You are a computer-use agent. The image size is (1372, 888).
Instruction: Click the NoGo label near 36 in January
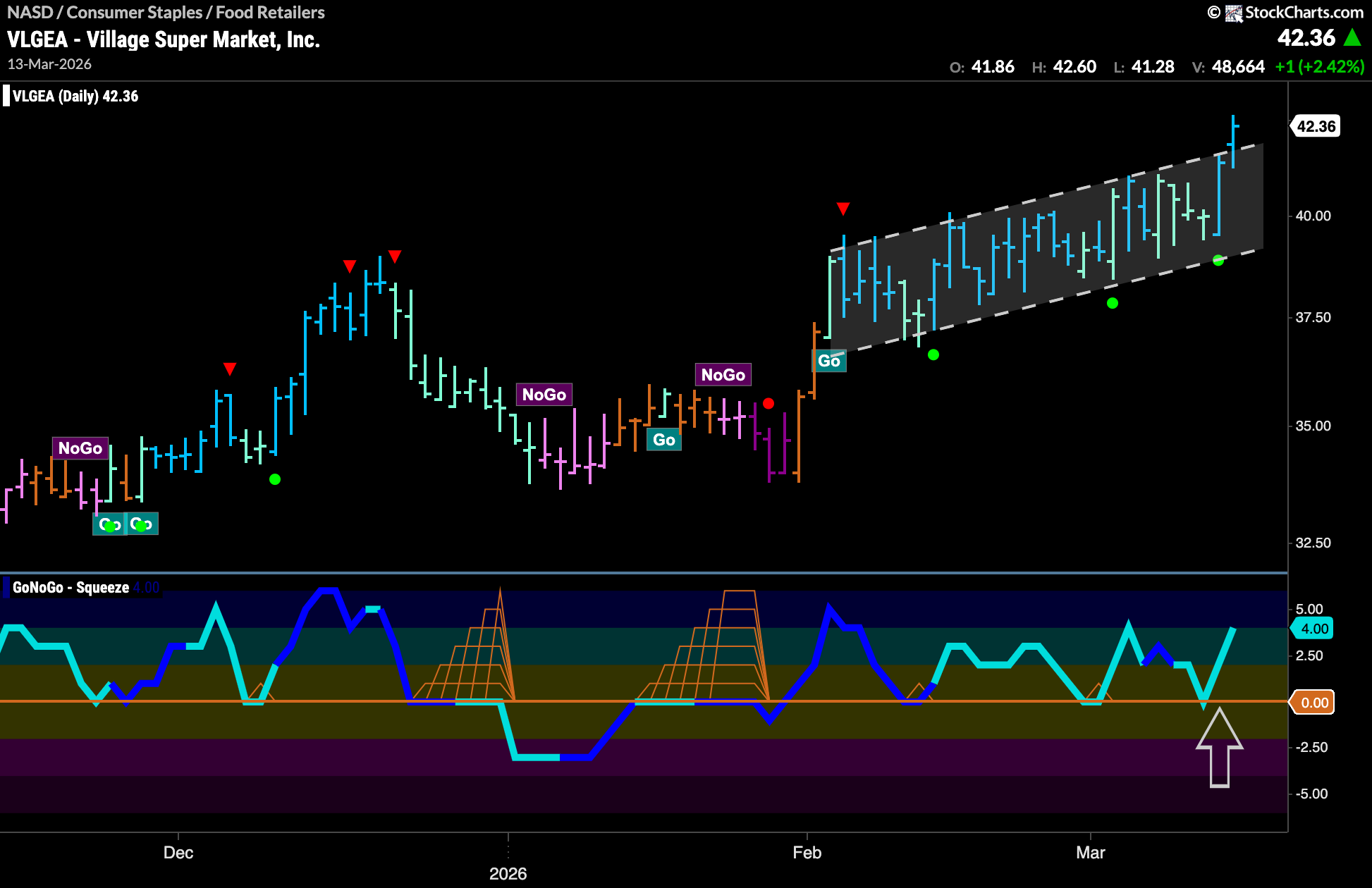(x=723, y=375)
